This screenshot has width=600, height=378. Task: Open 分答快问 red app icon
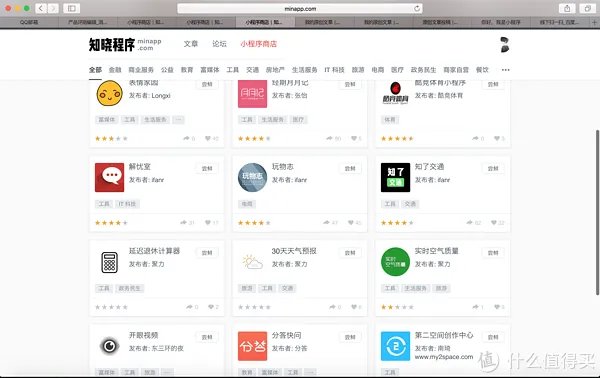click(252, 346)
